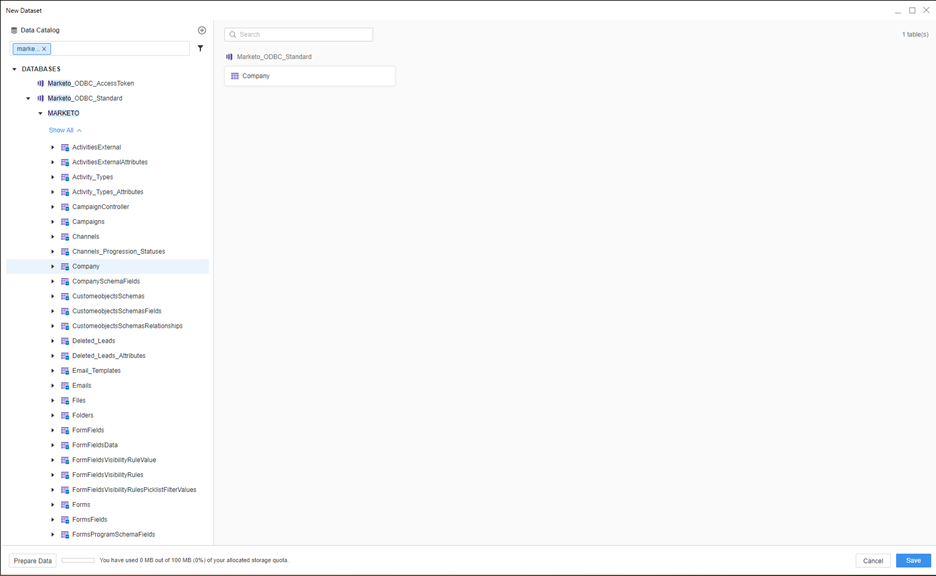Click the Prepare Data button
The width and height of the screenshot is (936, 576).
coord(33,561)
